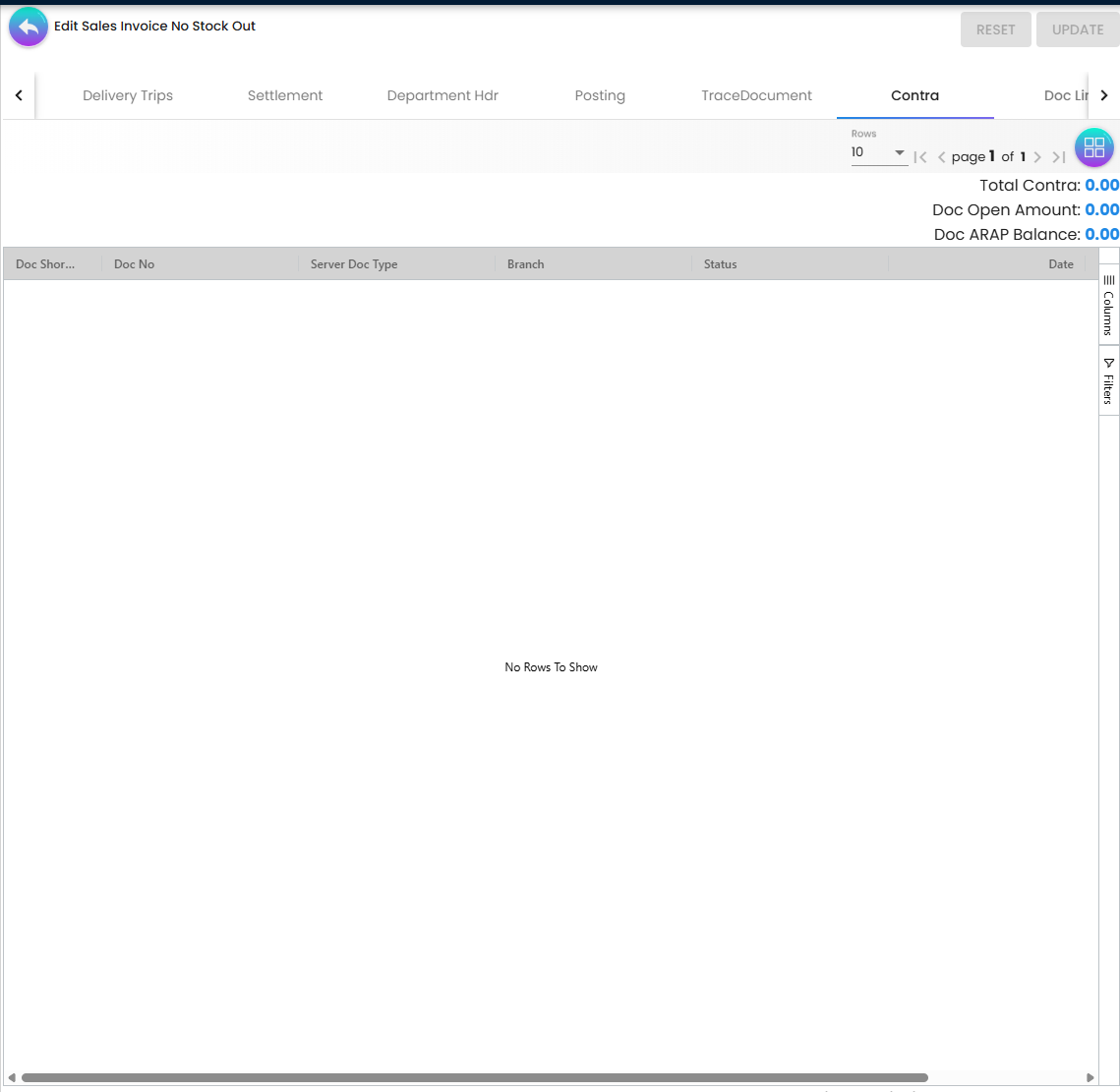Click horizontal scrollbar left arrow
The image size is (1120, 1092).
[x=12, y=1077]
